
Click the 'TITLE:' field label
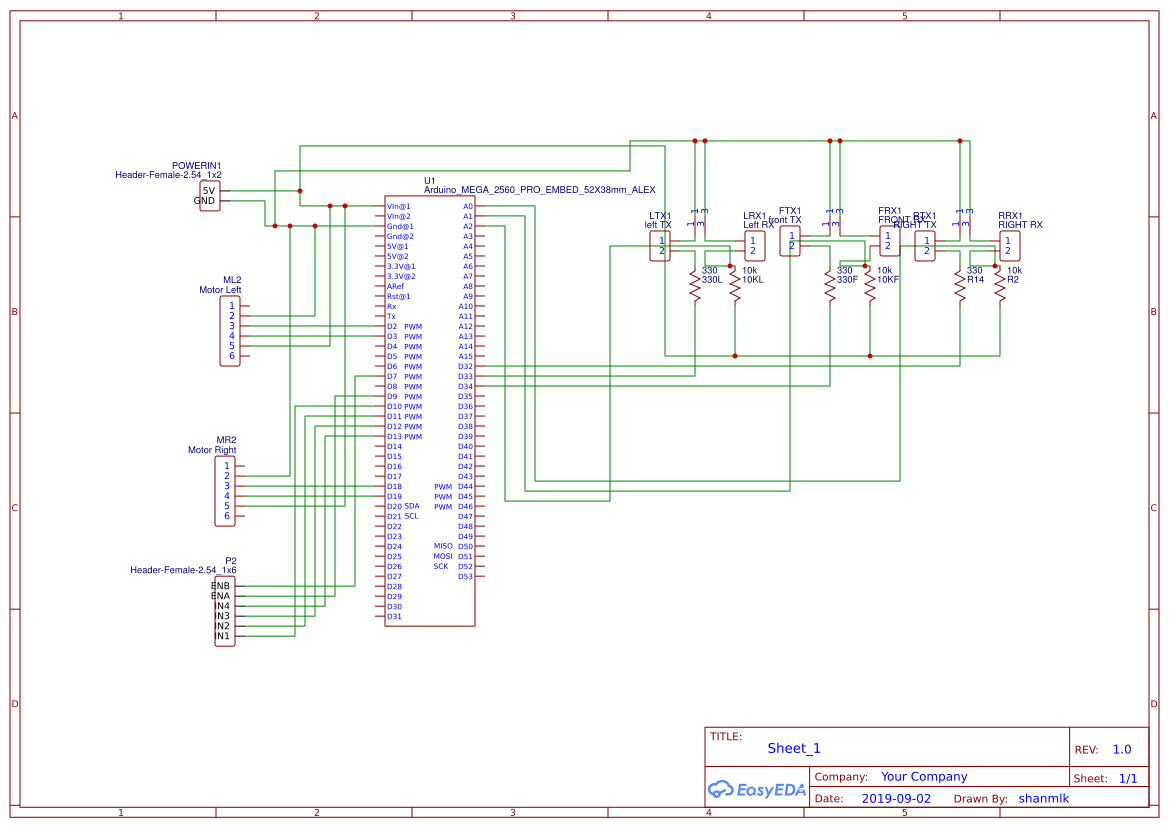click(x=725, y=736)
